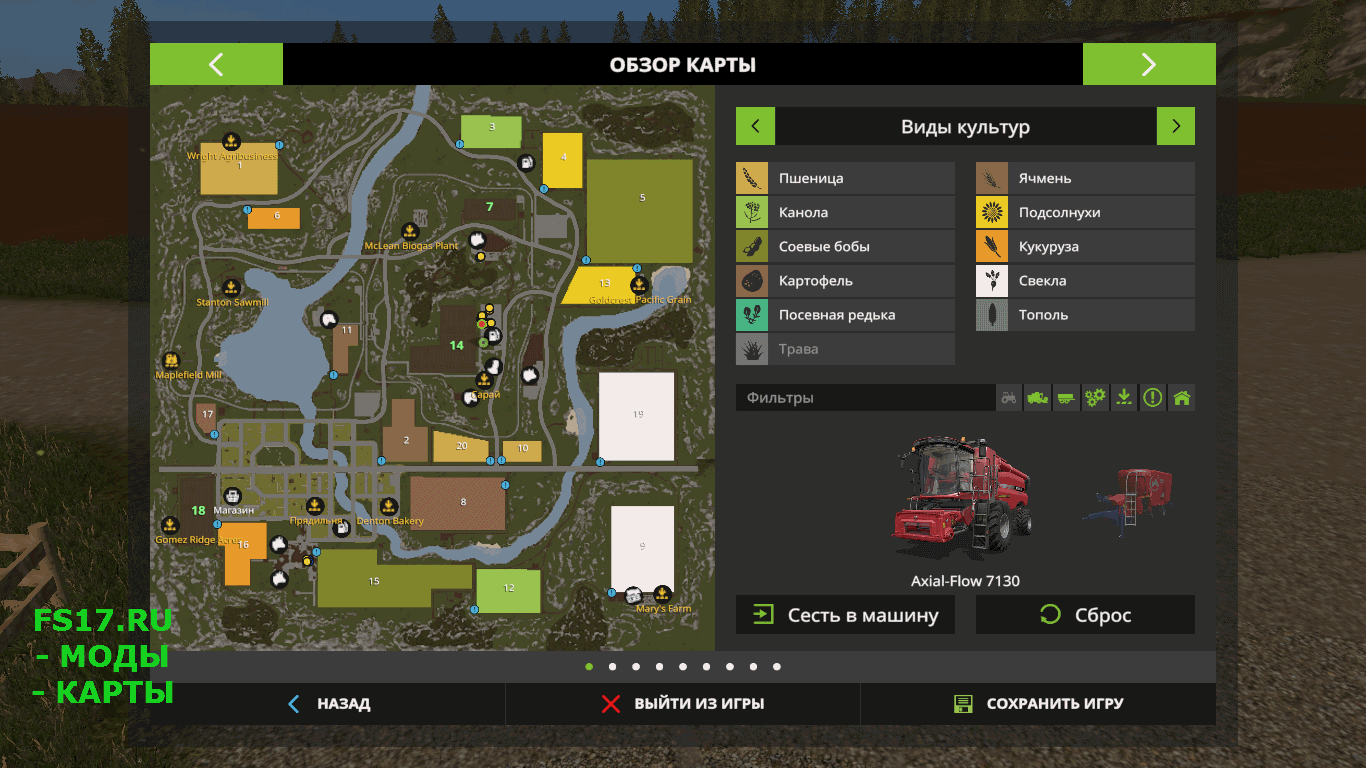Click Maplefield Mill icon on map
This screenshot has width=1366, height=768.
[x=171, y=360]
